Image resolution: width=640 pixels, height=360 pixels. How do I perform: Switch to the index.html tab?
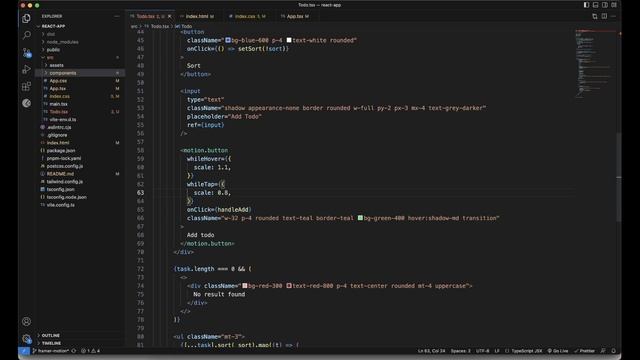tap(198, 16)
